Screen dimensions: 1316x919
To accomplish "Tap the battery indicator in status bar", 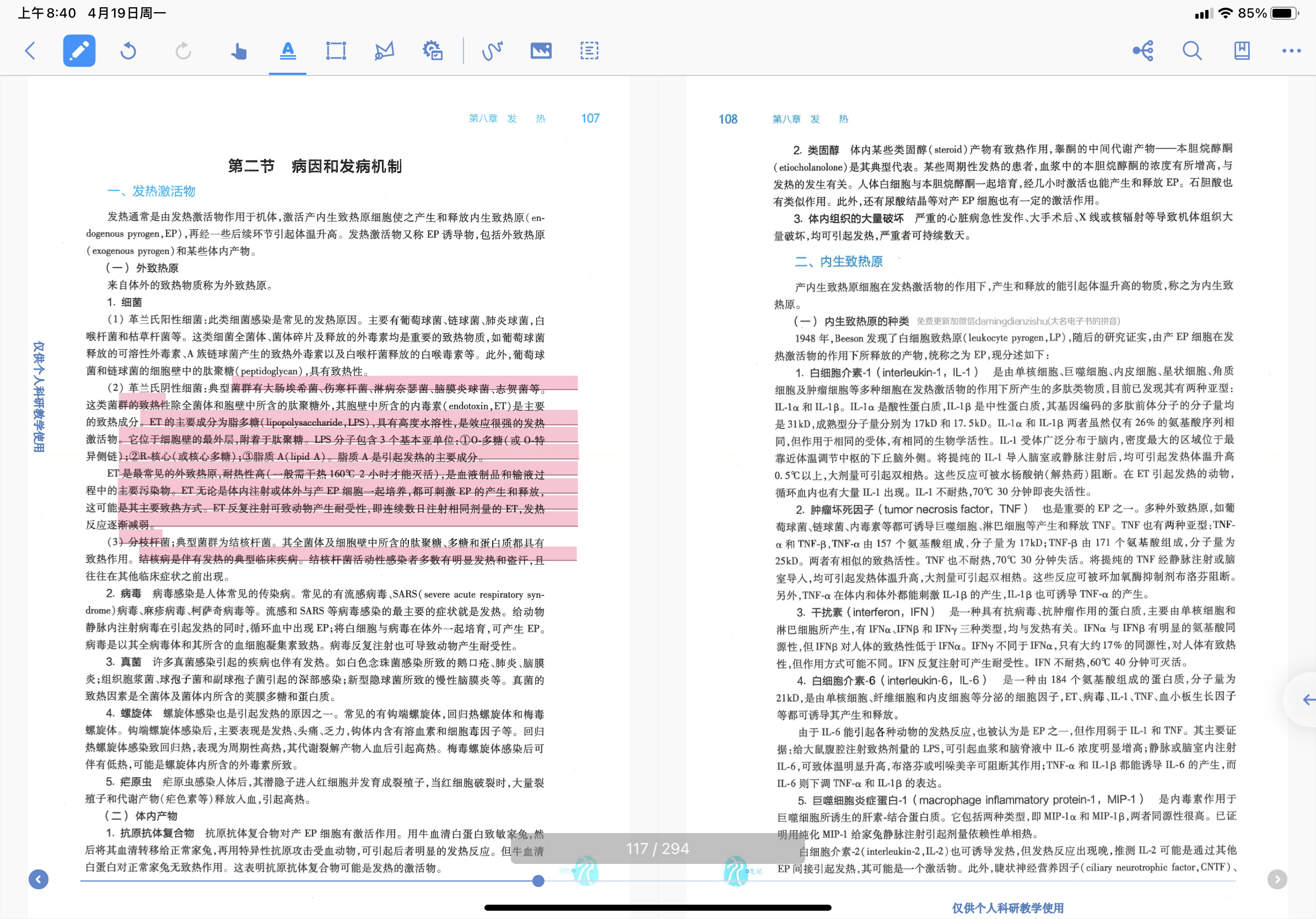I will pos(1284,13).
